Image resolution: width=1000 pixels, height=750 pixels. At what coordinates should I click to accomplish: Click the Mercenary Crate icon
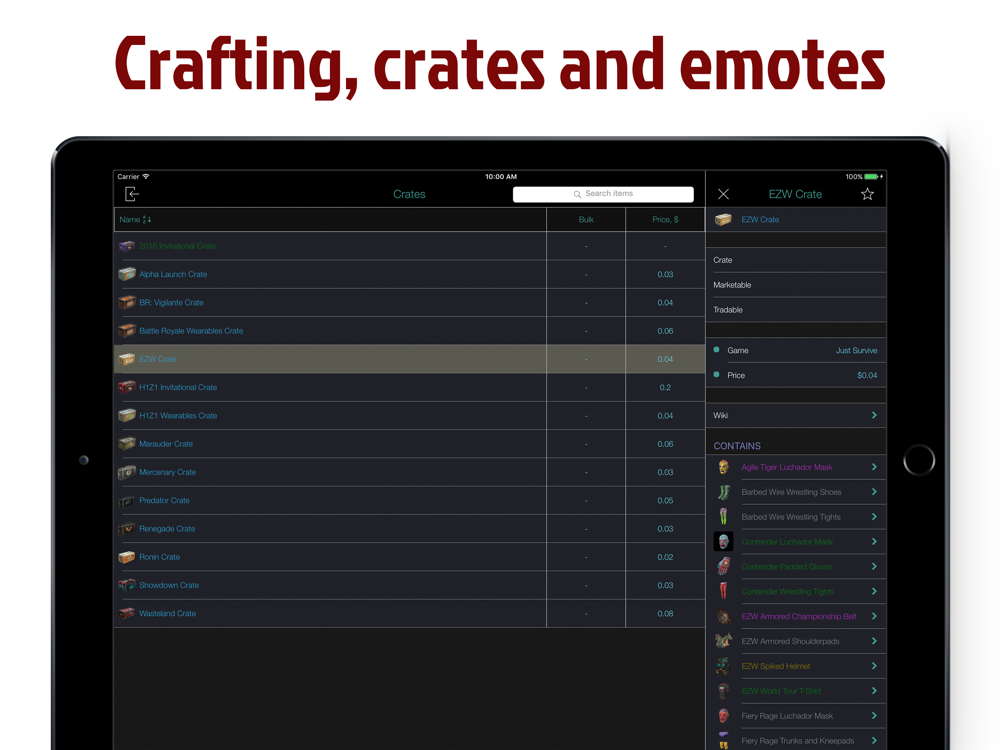127,472
